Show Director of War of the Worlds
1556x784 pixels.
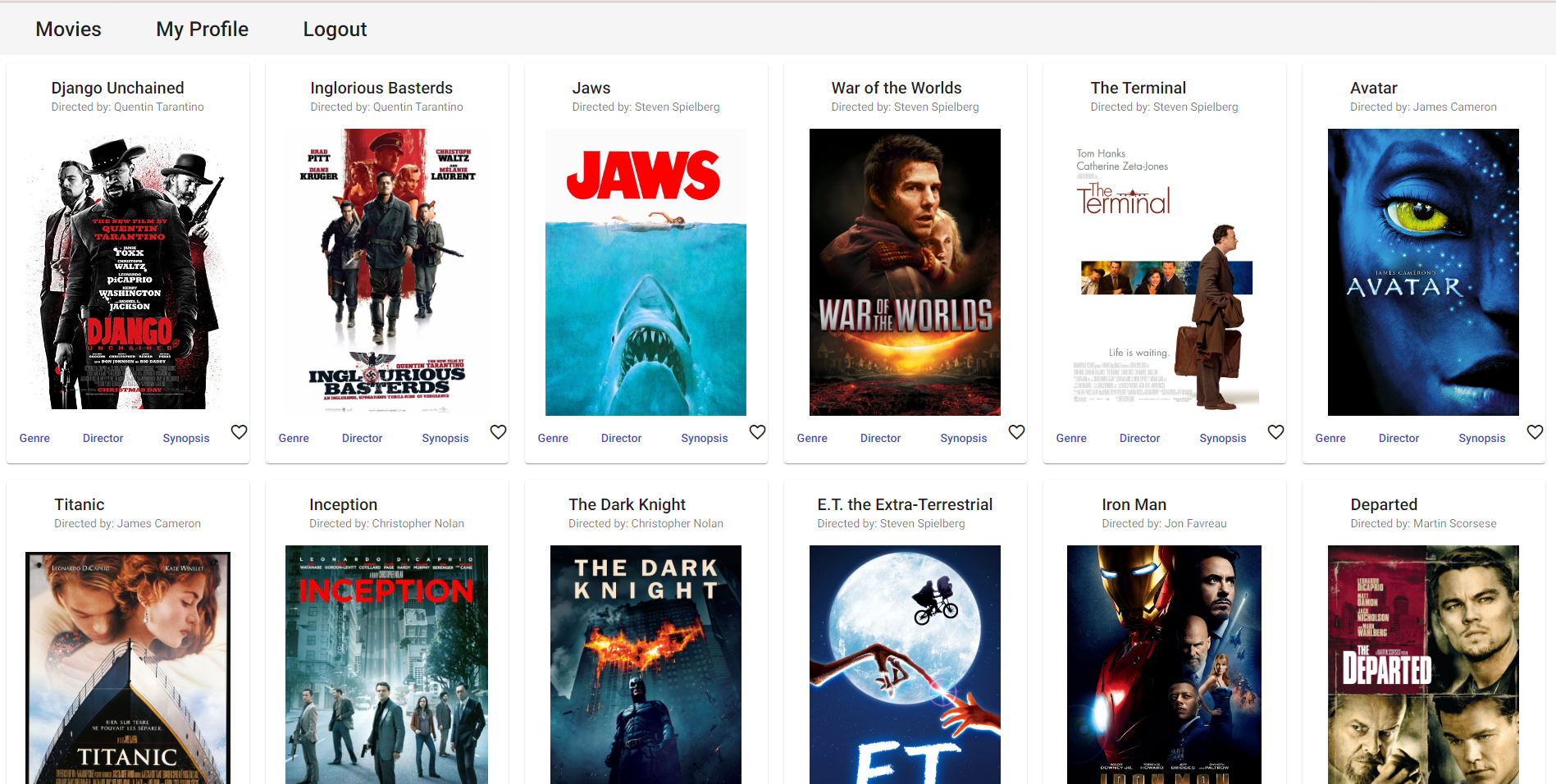tap(881, 438)
